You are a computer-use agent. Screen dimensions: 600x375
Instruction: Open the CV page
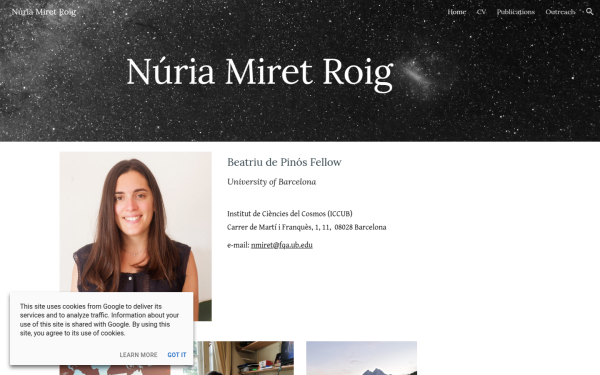pyautogui.click(x=481, y=12)
